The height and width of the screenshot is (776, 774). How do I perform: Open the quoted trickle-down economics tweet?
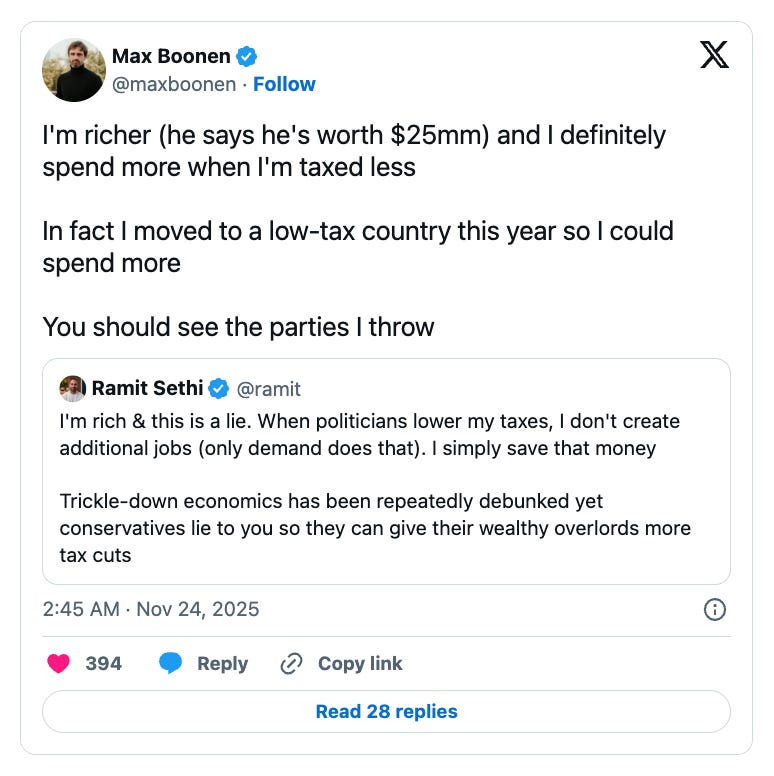[387, 472]
